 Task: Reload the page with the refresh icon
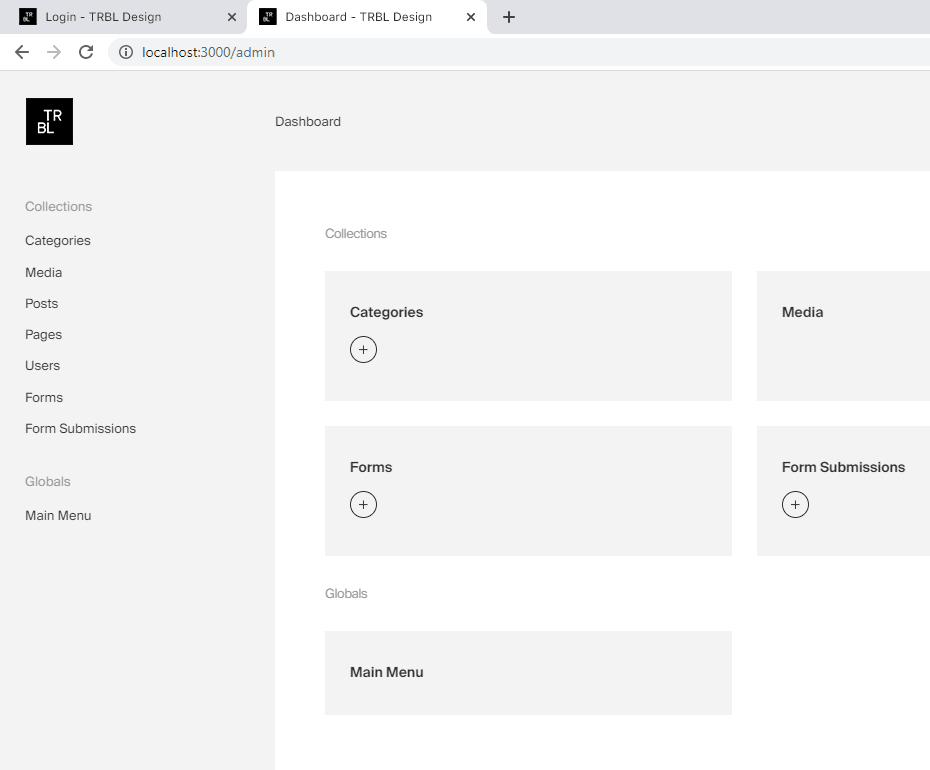pos(86,52)
